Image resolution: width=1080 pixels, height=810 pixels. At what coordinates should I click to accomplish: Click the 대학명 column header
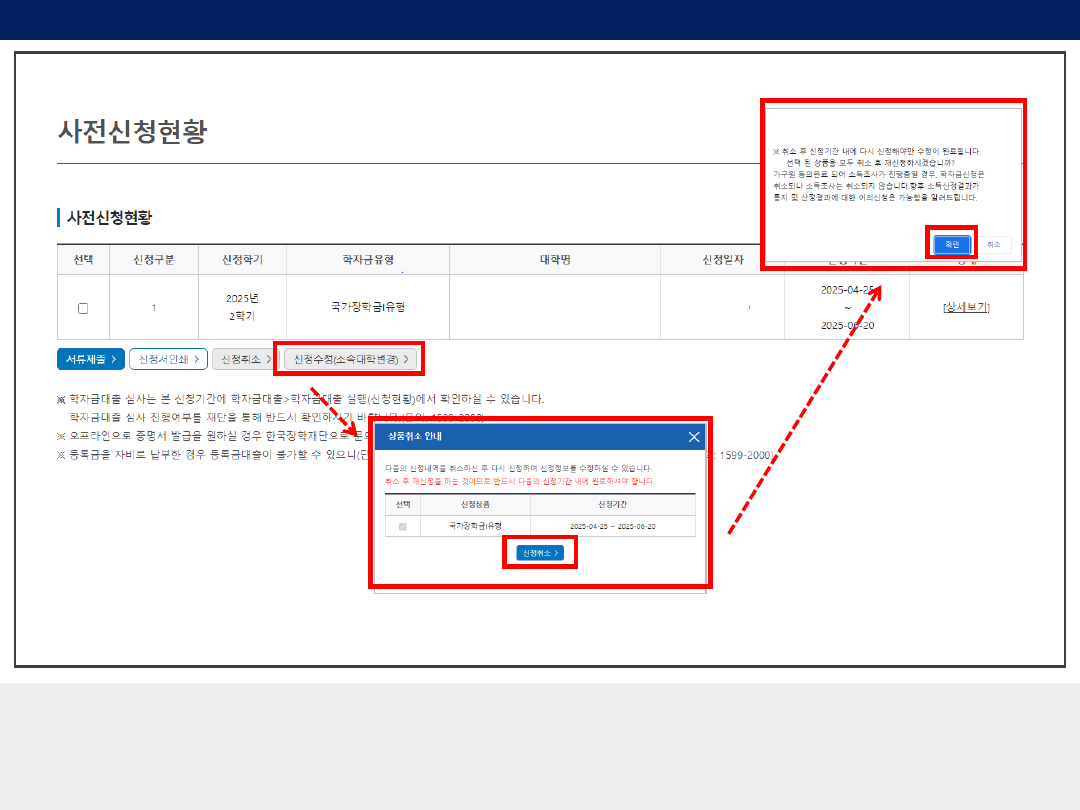coord(554,260)
